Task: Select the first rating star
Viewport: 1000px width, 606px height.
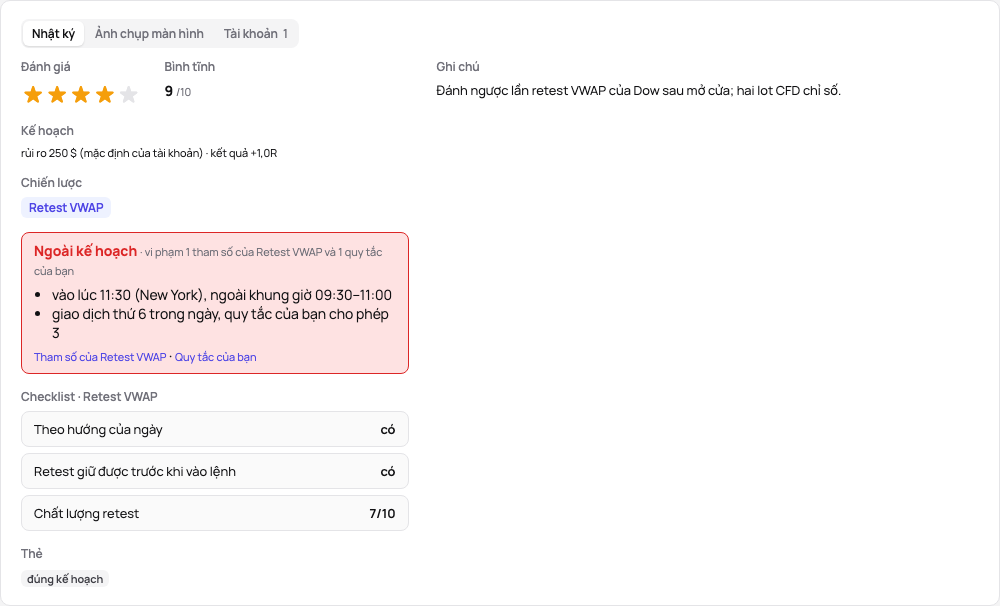Action: [x=33, y=94]
